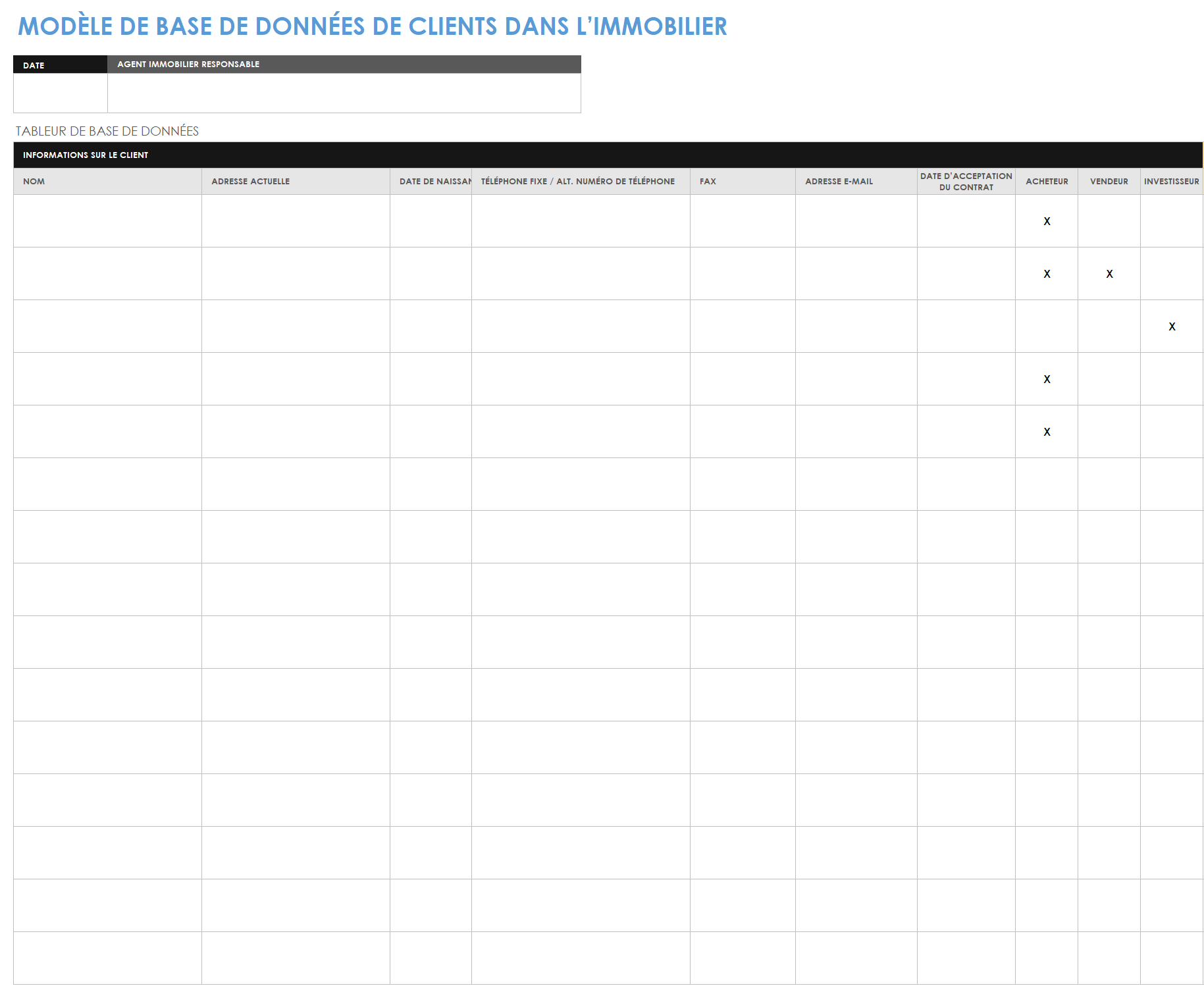Image resolution: width=1204 pixels, height=990 pixels.
Task: Click the X in VENDEUR second row
Action: coord(1109,274)
